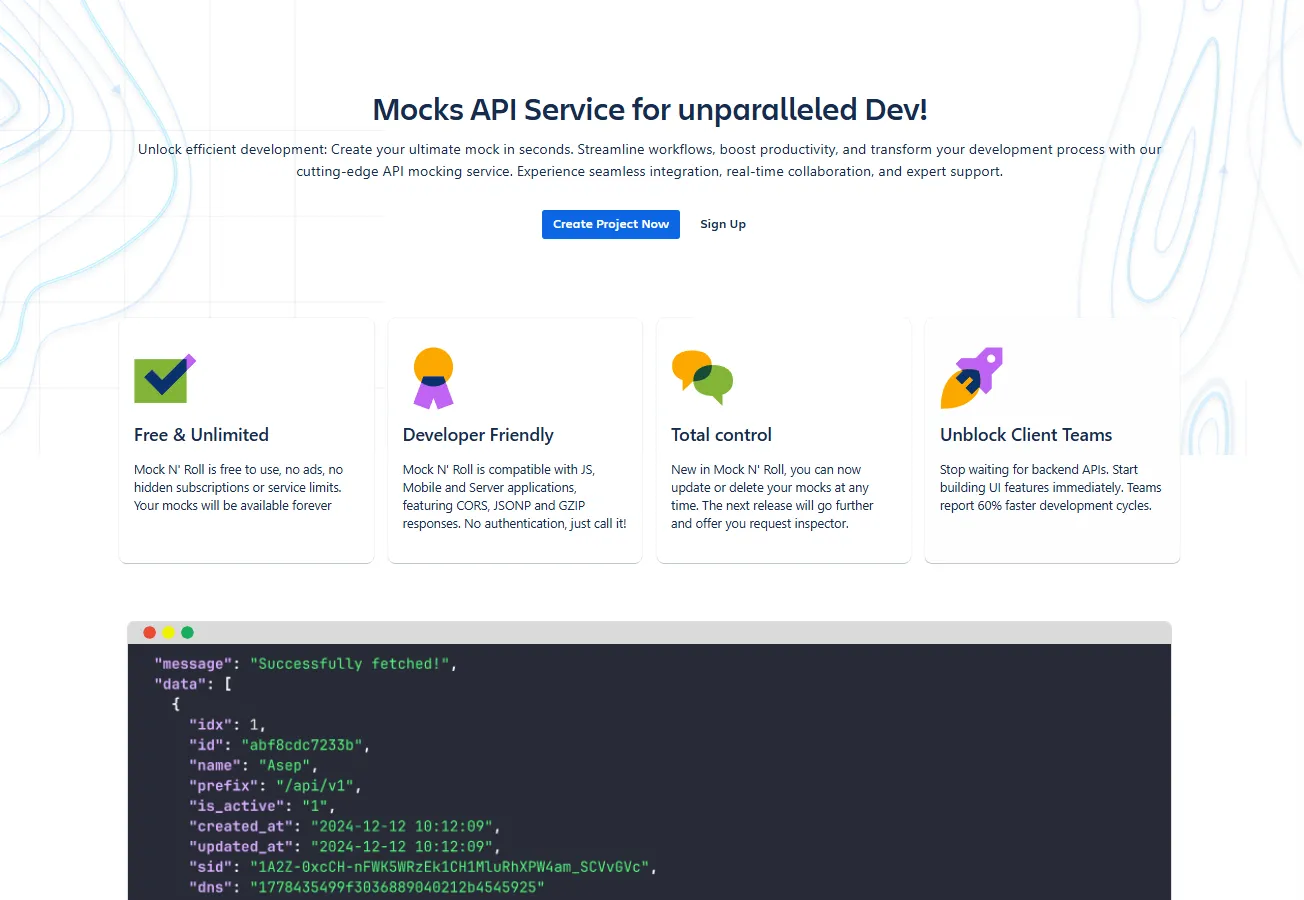1304x900 pixels.
Task: Click the person badge icon on Developer Friendly card
Action: point(432,377)
